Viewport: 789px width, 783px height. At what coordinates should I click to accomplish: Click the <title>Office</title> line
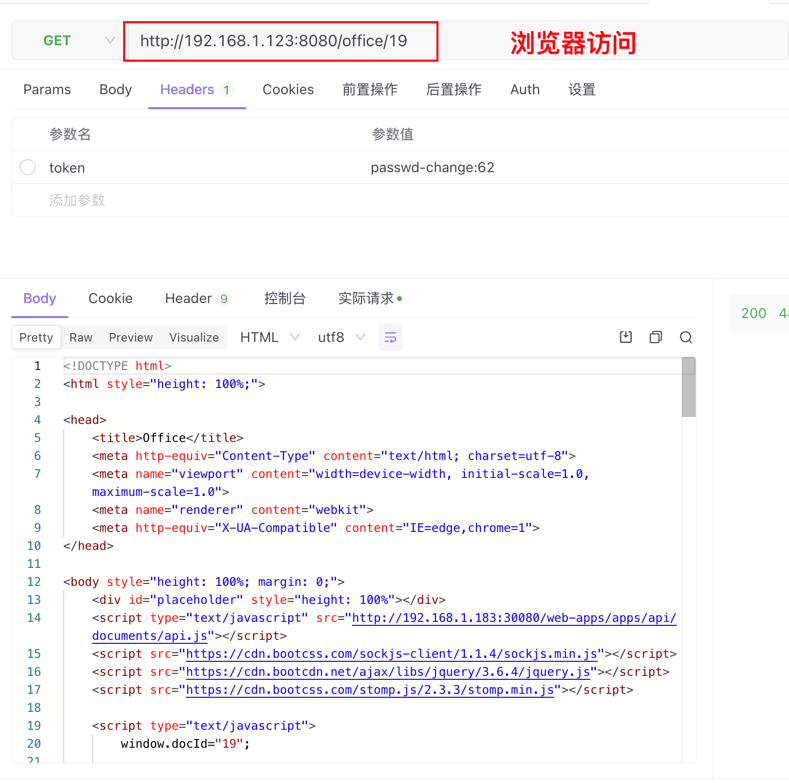coord(168,438)
